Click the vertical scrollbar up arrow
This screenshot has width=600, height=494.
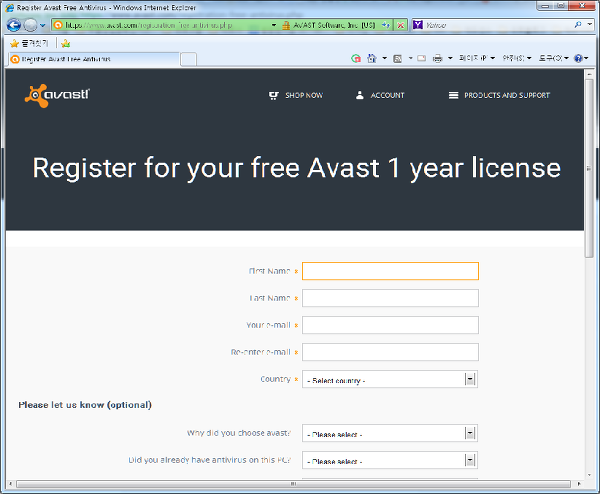(x=589, y=73)
